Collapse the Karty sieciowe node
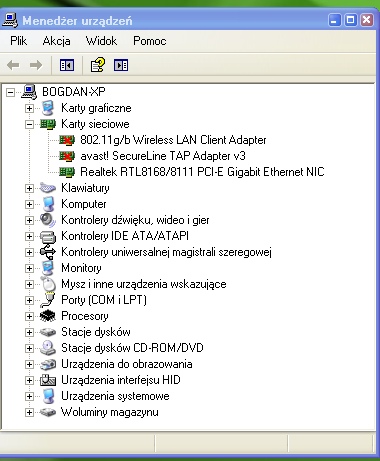The height and width of the screenshot is (461, 380). click(x=29, y=124)
